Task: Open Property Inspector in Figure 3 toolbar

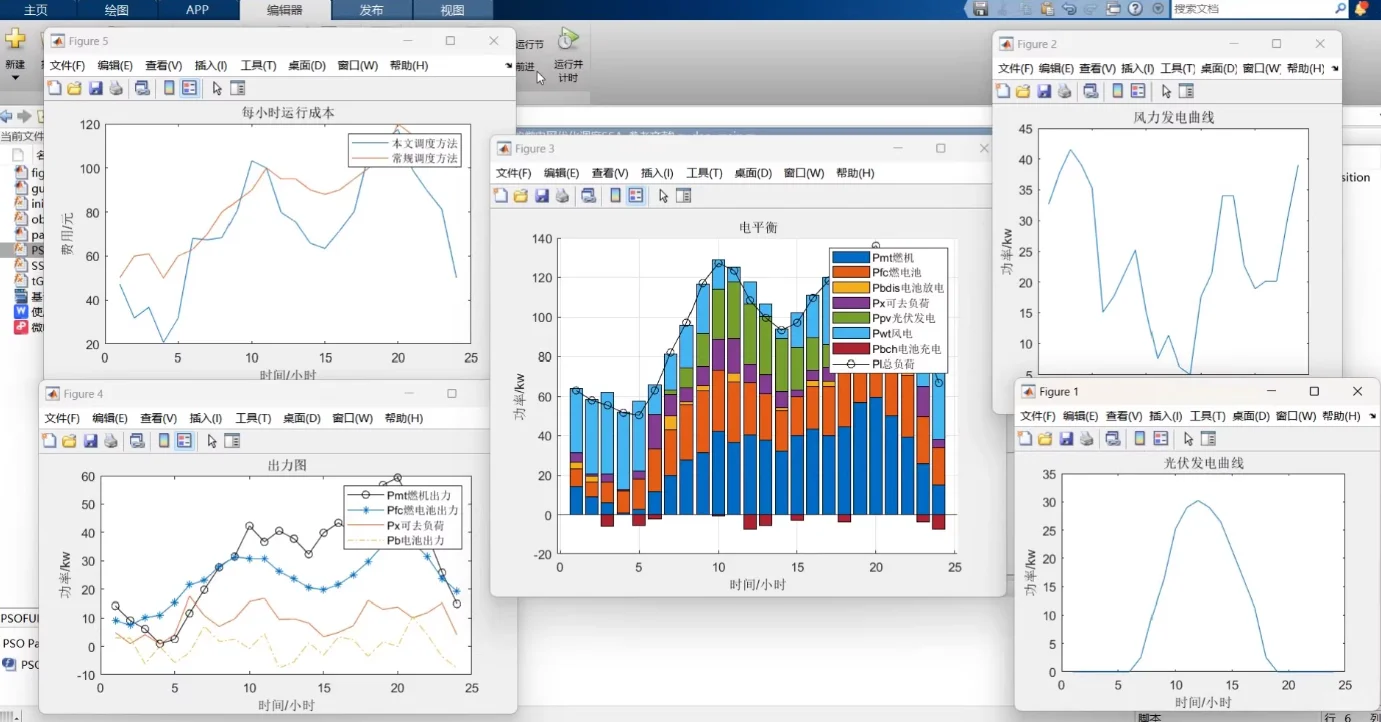Action: pos(683,196)
